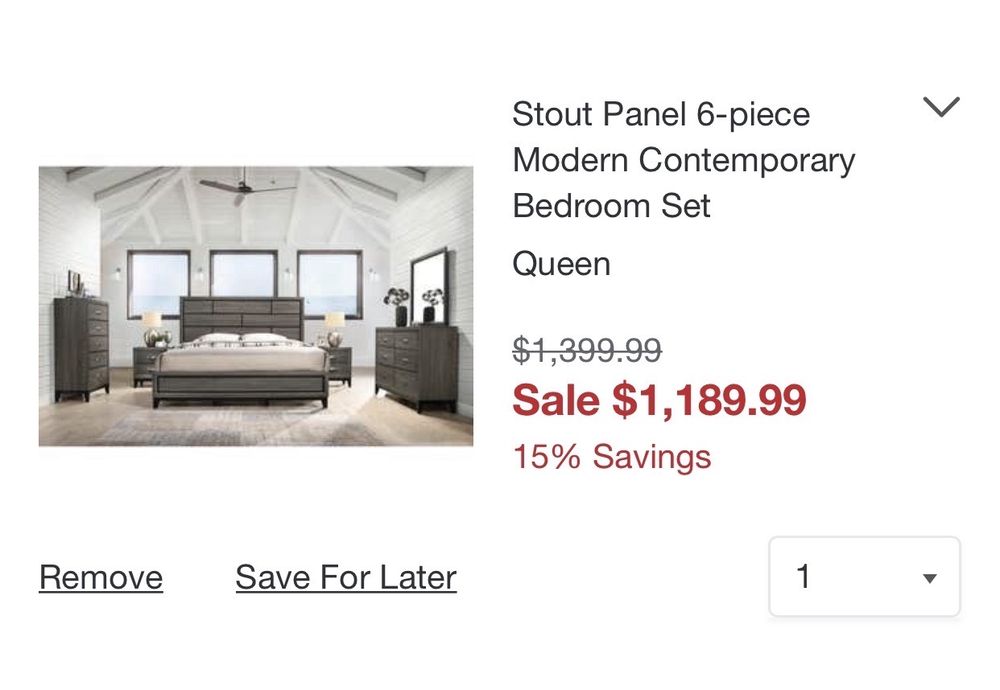Open the quantity dropdown box
This screenshot has width=1000, height=690.
click(x=864, y=577)
